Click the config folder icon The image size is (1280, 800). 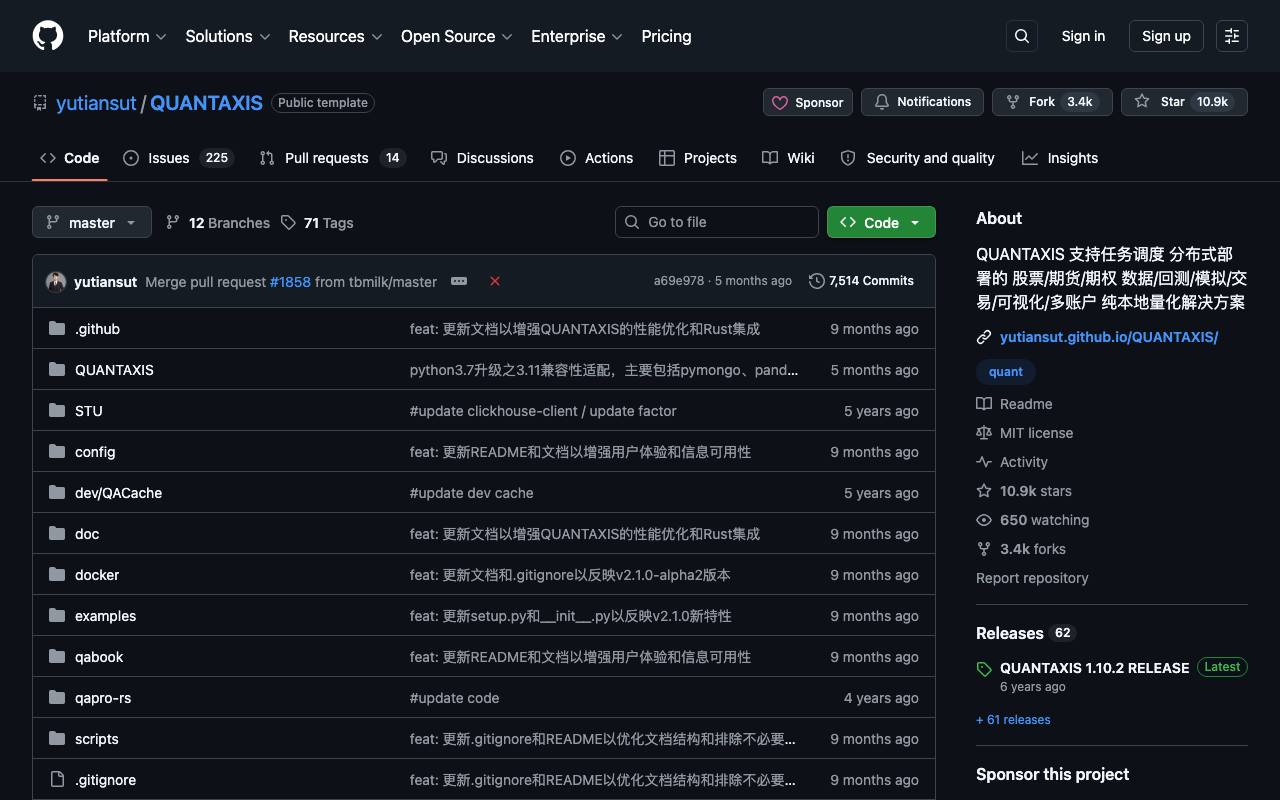click(x=57, y=452)
